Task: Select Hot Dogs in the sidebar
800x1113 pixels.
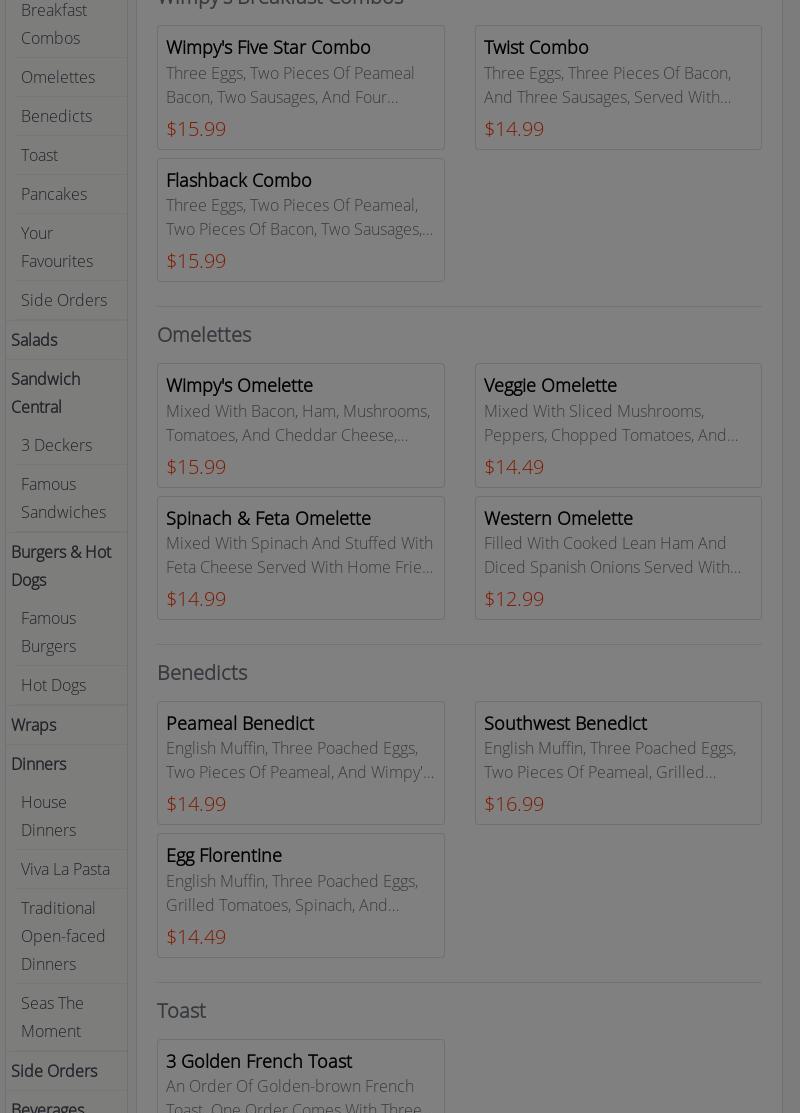Action: pyautogui.click(x=53, y=685)
